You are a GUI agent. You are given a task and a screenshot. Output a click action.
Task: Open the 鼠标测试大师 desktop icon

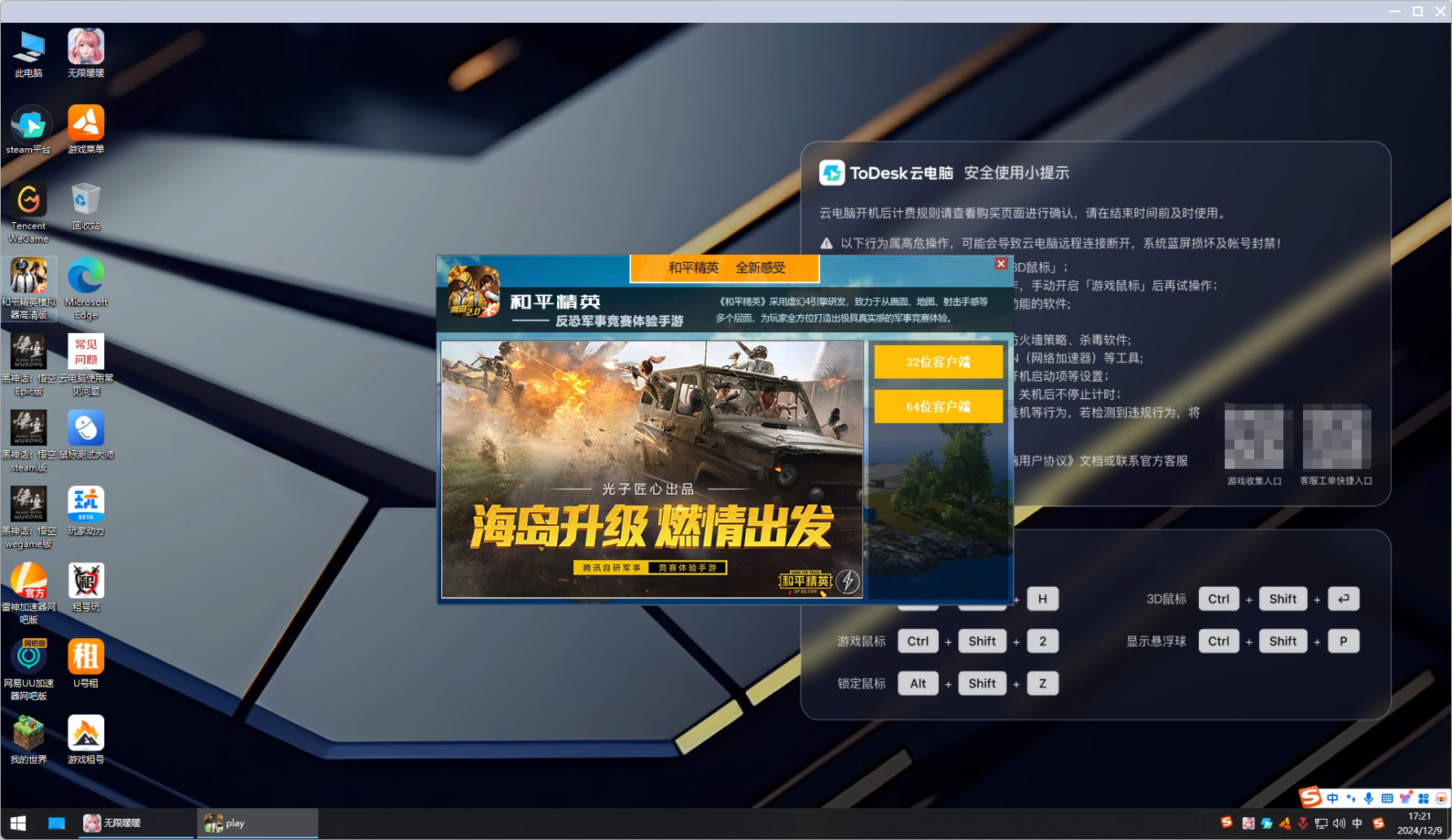pyautogui.click(x=86, y=435)
